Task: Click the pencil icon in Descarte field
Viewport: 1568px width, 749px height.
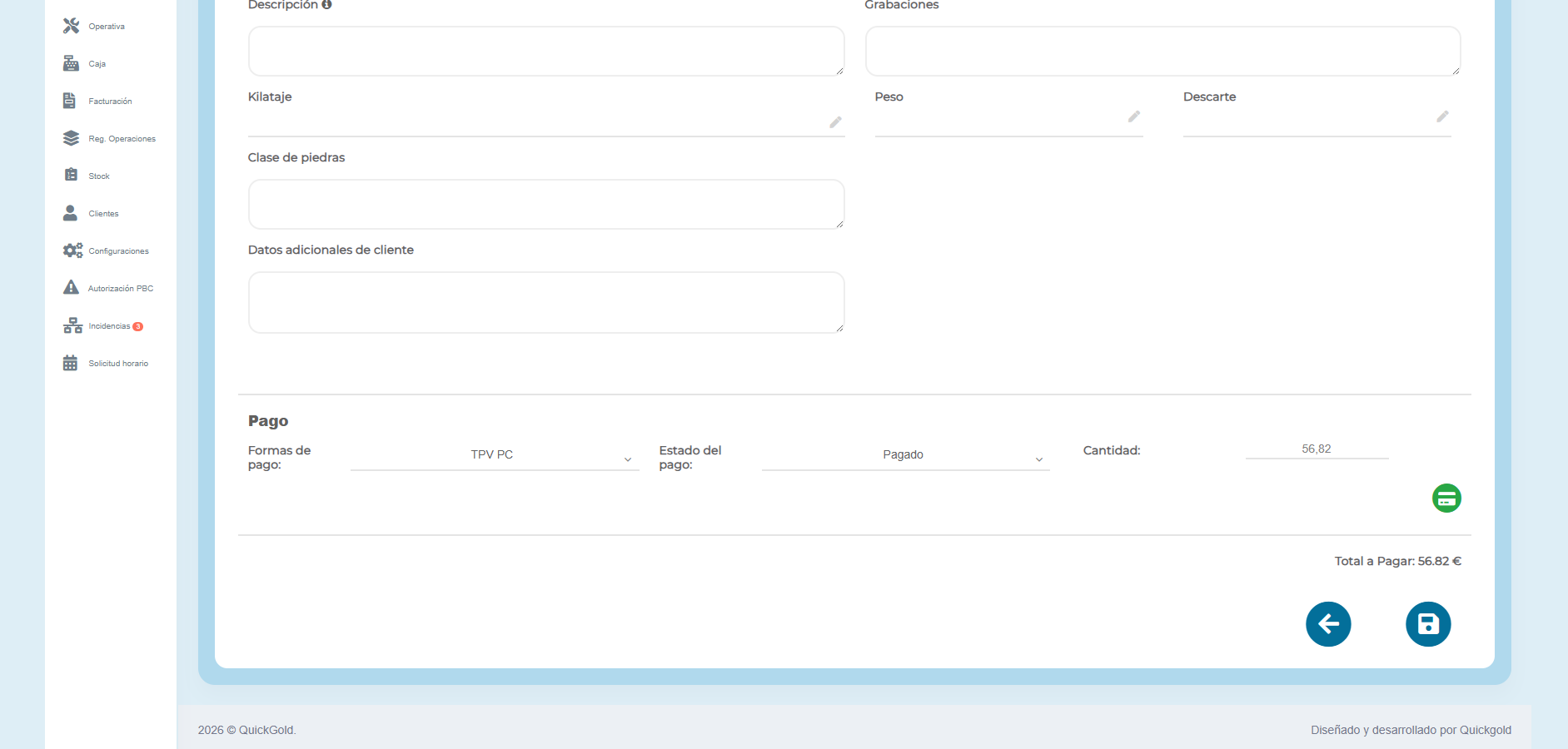Action: pos(1442,117)
